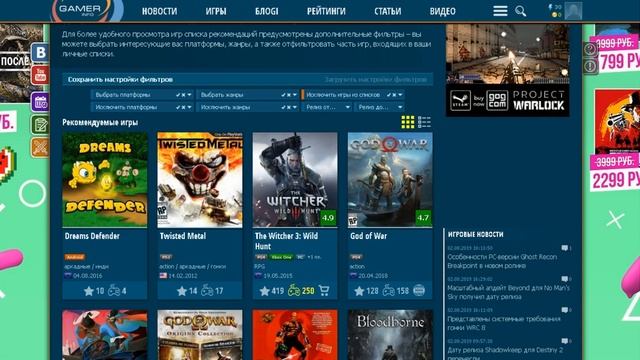Open God of War Origins Collection cover

pyautogui.click(x=200, y=335)
